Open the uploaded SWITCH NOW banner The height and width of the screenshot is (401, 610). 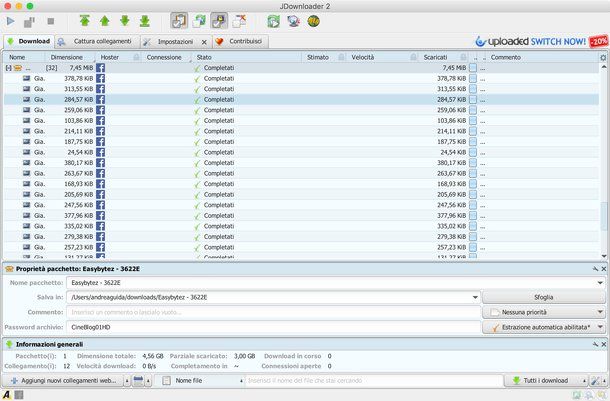click(542, 41)
